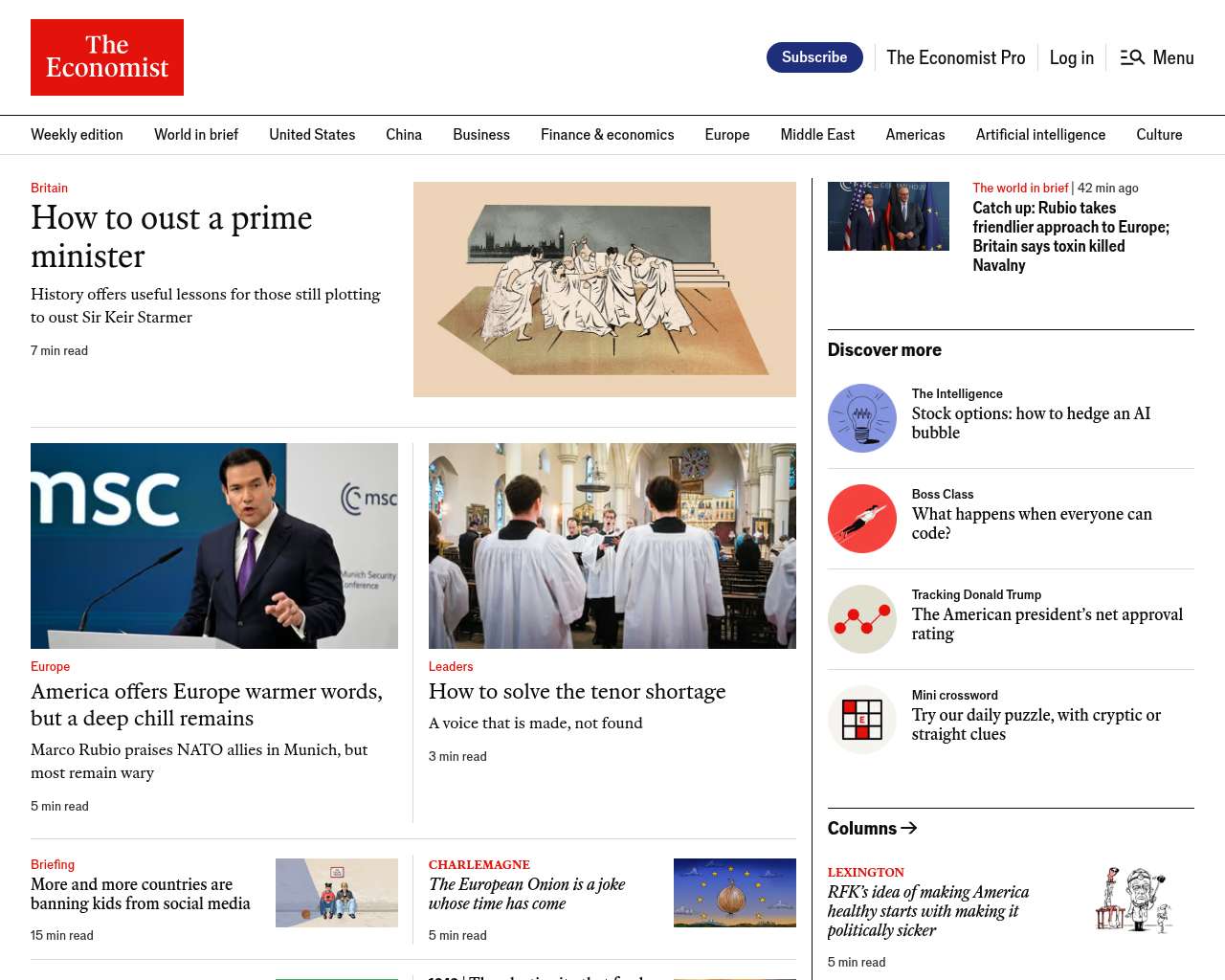
Task: Click The Economist logo
Action: point(107,57)
